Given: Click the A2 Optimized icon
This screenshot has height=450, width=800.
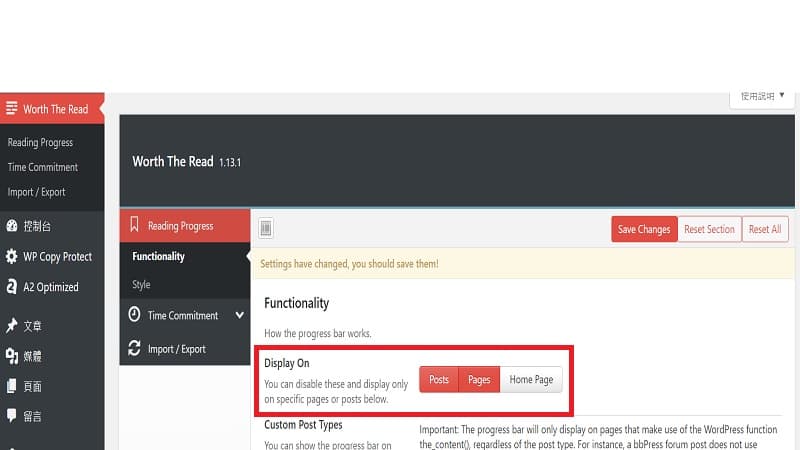Looking at the screenshot, I should pyautogui.click(x=11, y=287).
